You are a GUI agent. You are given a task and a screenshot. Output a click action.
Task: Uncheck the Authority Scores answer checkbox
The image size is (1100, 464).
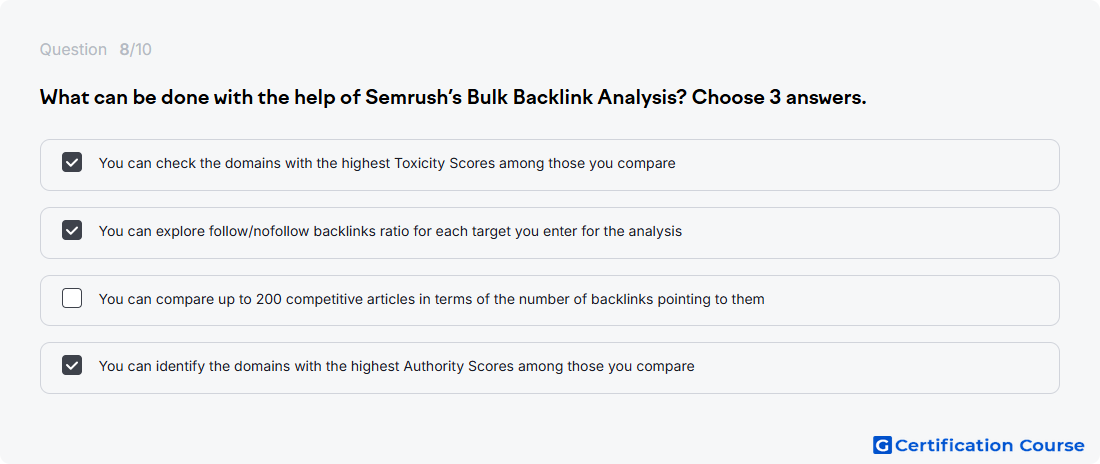tap(72, 365)
